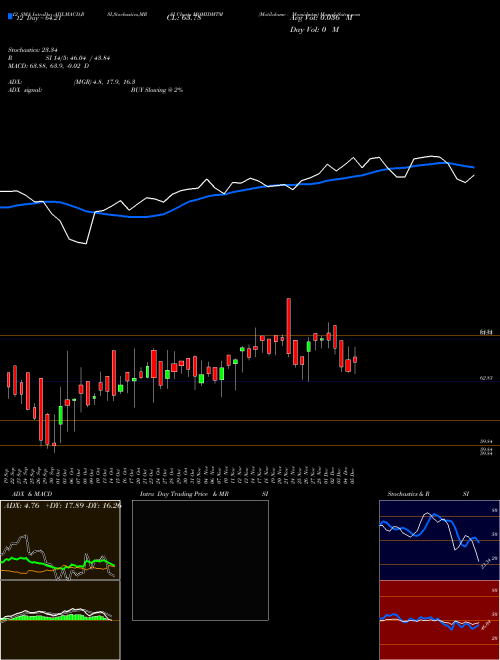Click the 'Intra Day Trading Price & MR' title
Screen dimensions: 500x660
(x=184, y=494)
